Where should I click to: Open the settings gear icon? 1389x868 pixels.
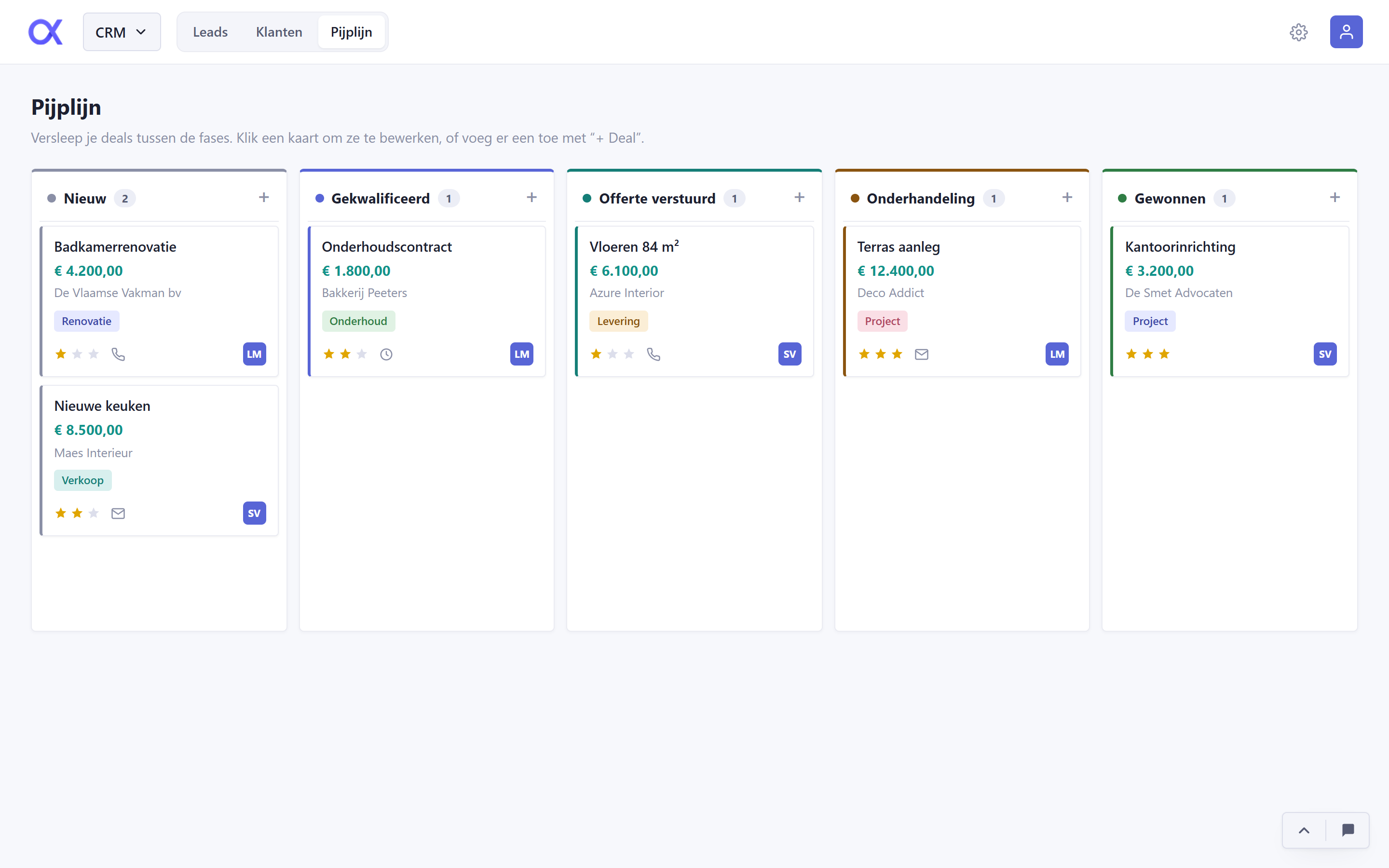click(x=1298, y=32)
